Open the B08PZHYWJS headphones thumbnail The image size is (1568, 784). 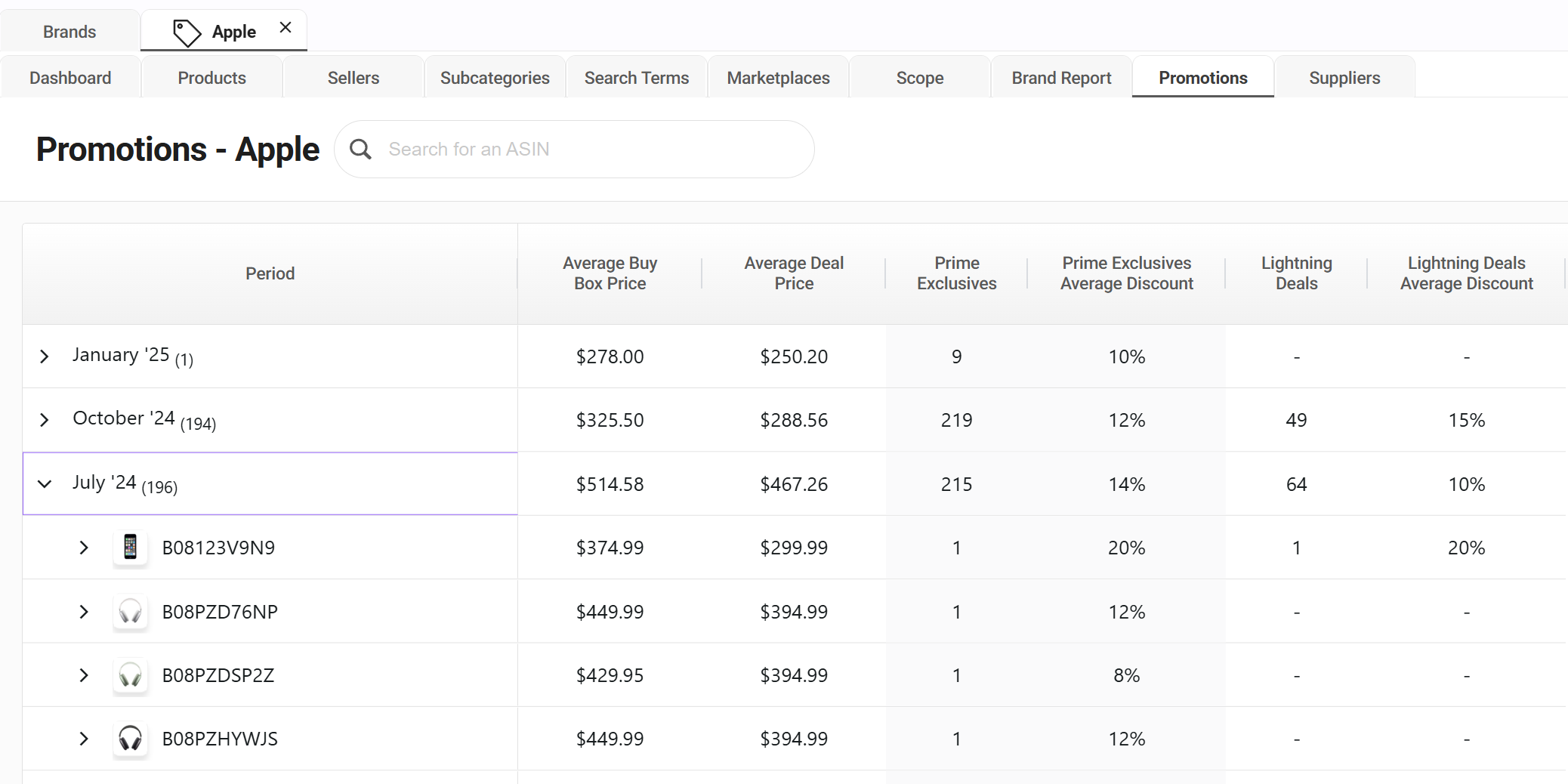pos(130,738)
